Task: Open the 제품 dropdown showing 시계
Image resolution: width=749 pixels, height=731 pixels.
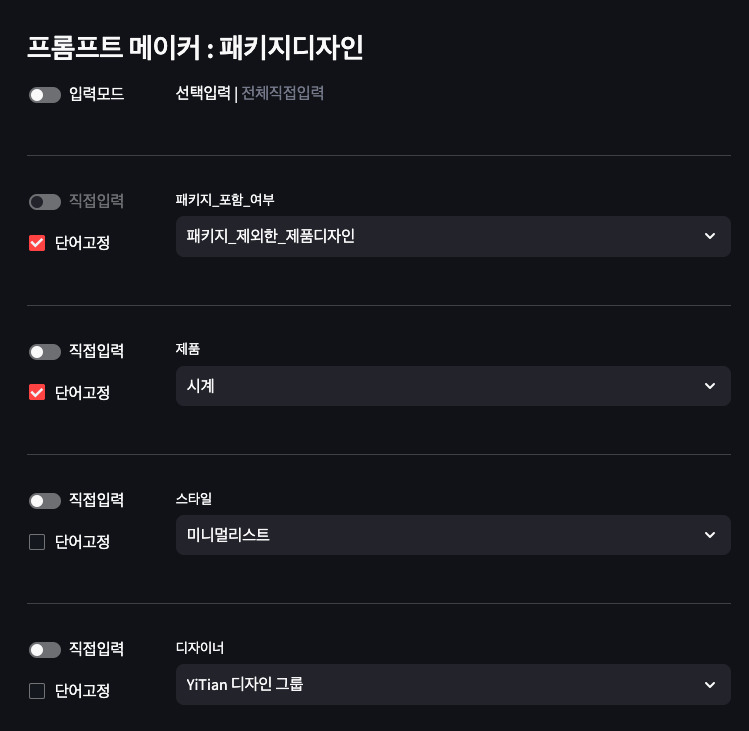Action: tap(453, 386)
